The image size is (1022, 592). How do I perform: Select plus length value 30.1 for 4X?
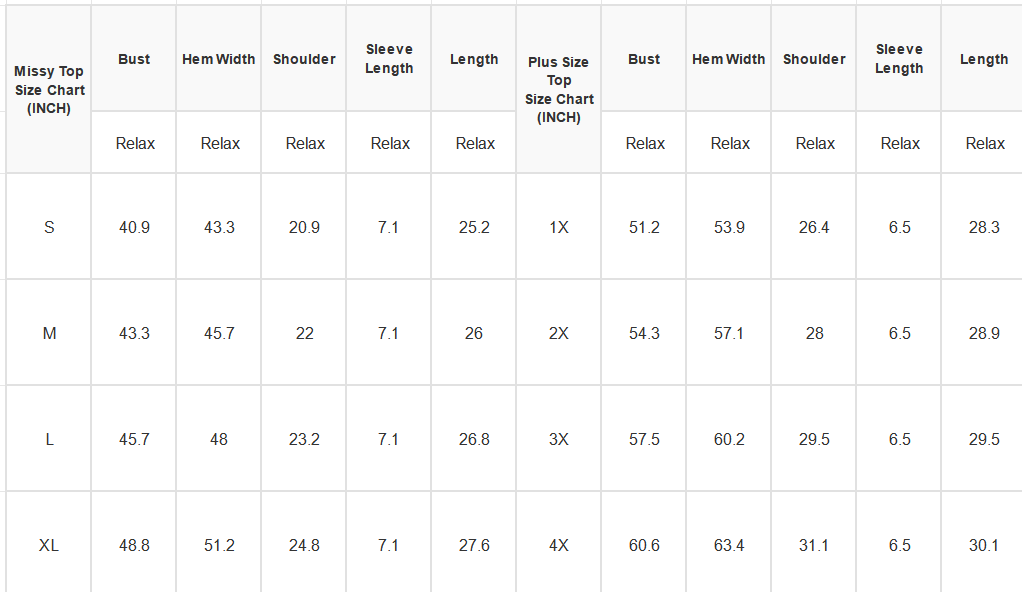[x=984, y=545]
